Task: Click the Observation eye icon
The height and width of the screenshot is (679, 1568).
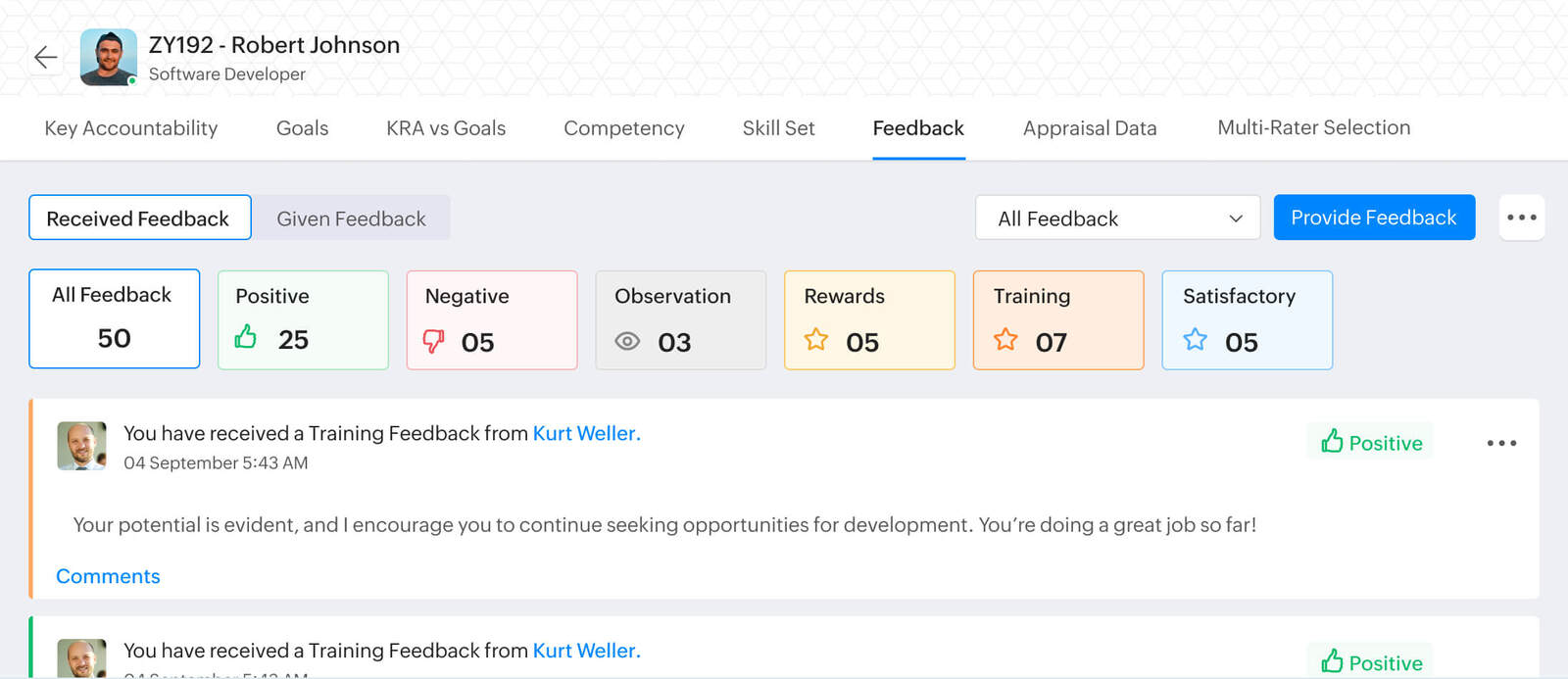Action: [627, 341]
